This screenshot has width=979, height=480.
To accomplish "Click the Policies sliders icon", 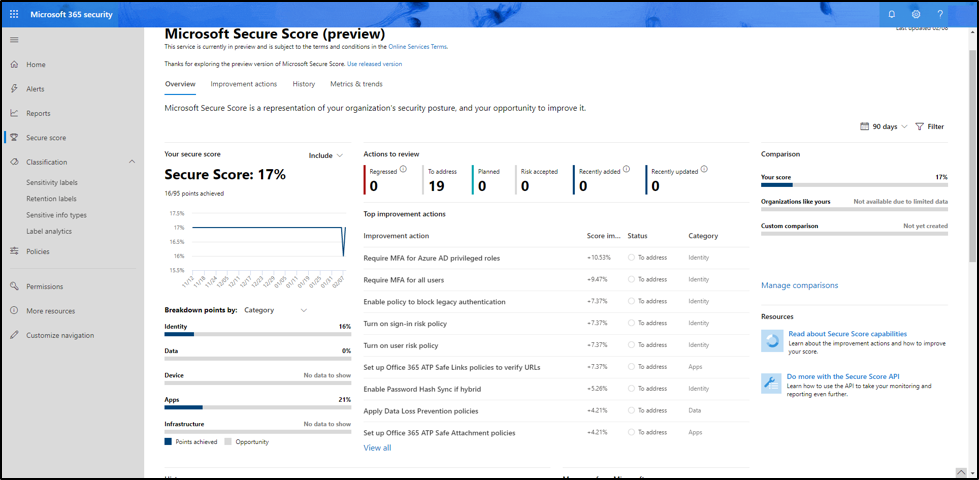I will click(x=14, y=251).
